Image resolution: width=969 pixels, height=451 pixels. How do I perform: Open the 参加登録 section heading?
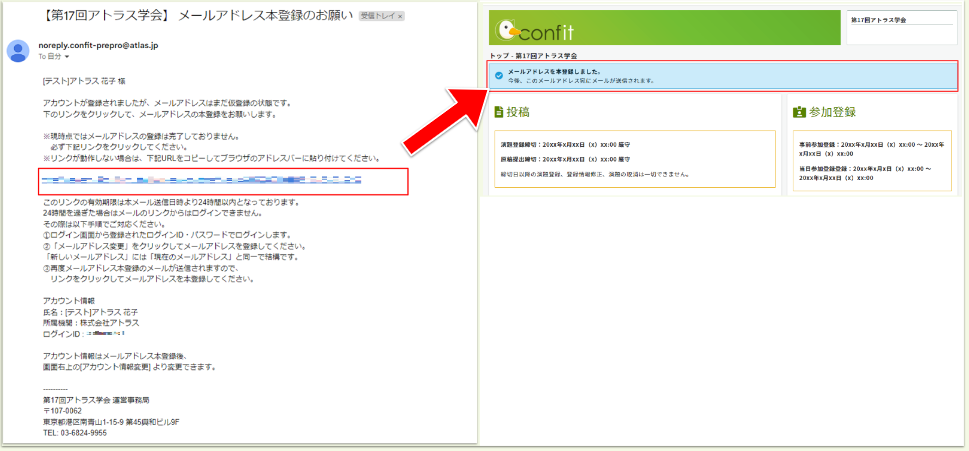[831, 112]
